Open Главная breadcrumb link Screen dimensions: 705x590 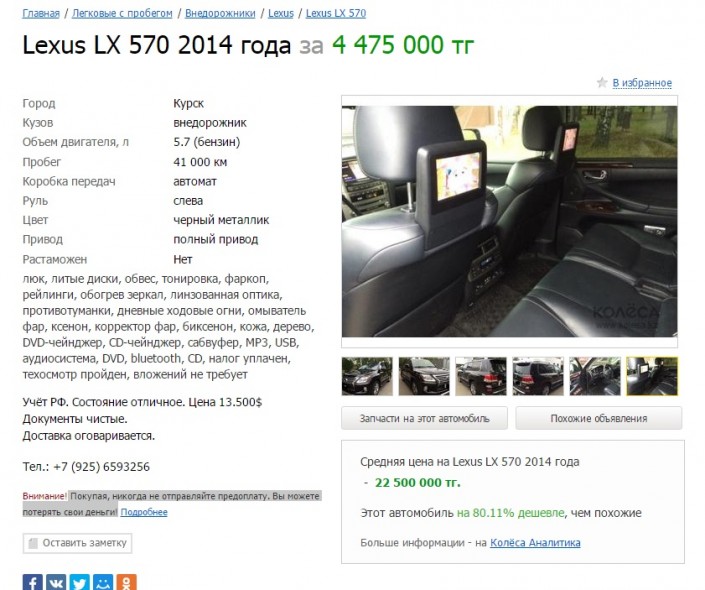[41, 13]
